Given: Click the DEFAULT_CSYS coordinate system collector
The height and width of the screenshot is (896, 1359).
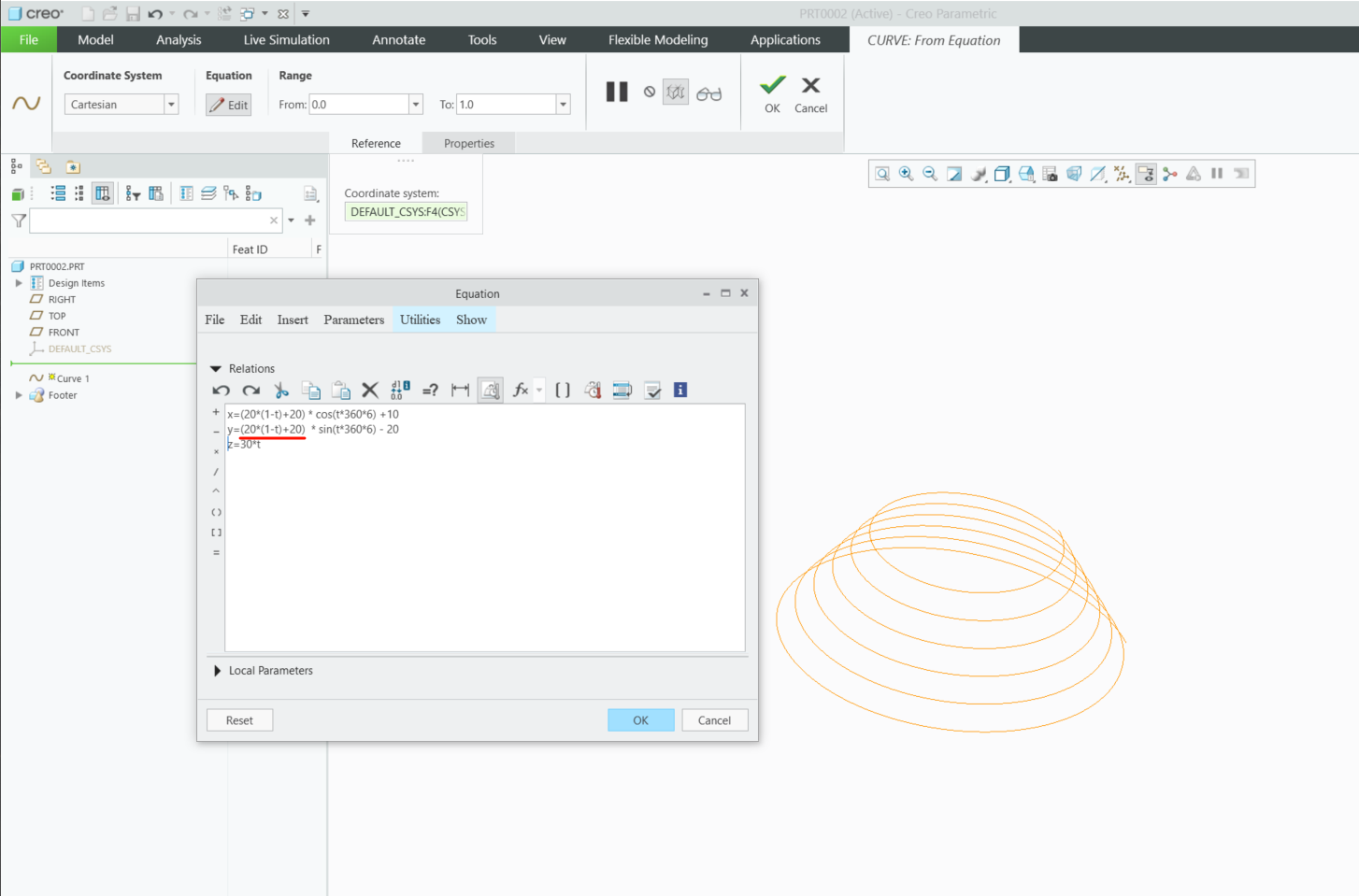Looking at the screenshot, I should click(406, 212).
